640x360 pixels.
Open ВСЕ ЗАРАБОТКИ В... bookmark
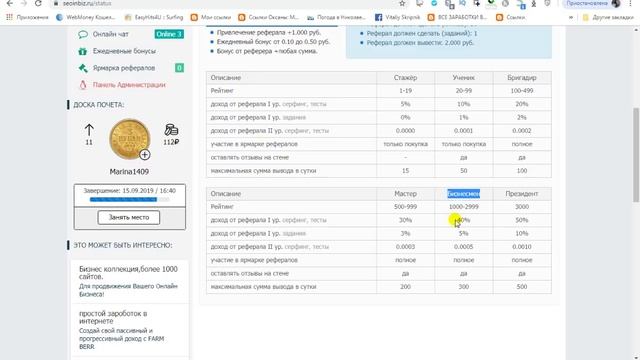[x=457, y=17]
